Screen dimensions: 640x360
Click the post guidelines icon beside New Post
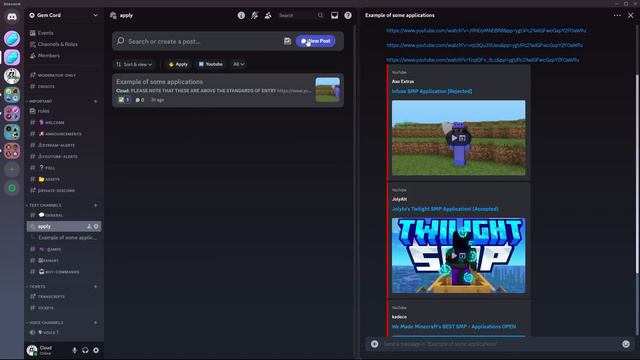[287, 41]
